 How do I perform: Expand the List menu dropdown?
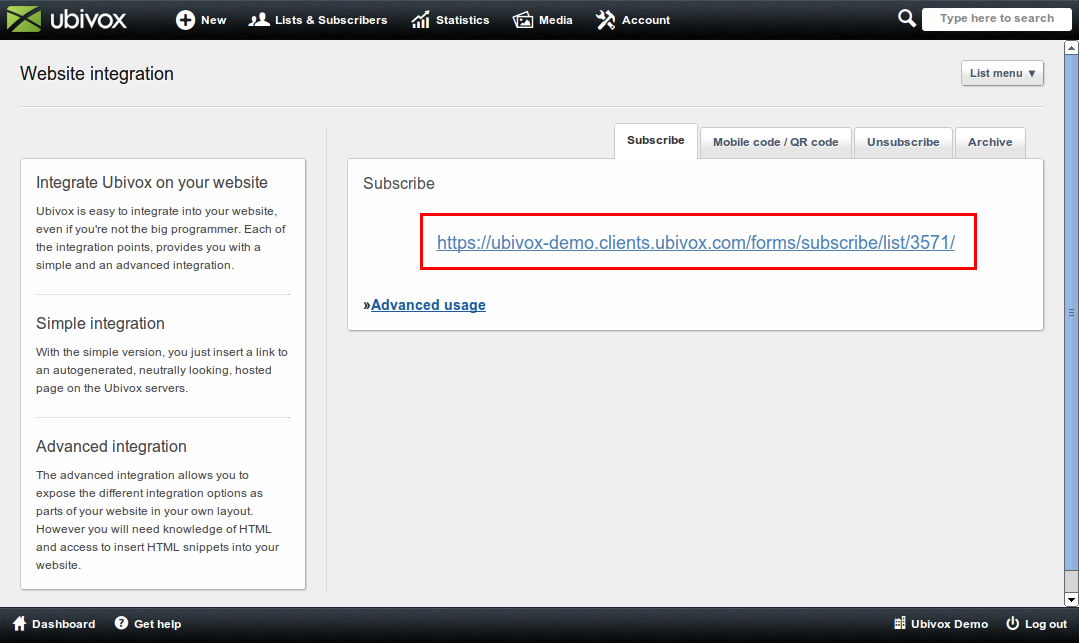click(1002, 73)
